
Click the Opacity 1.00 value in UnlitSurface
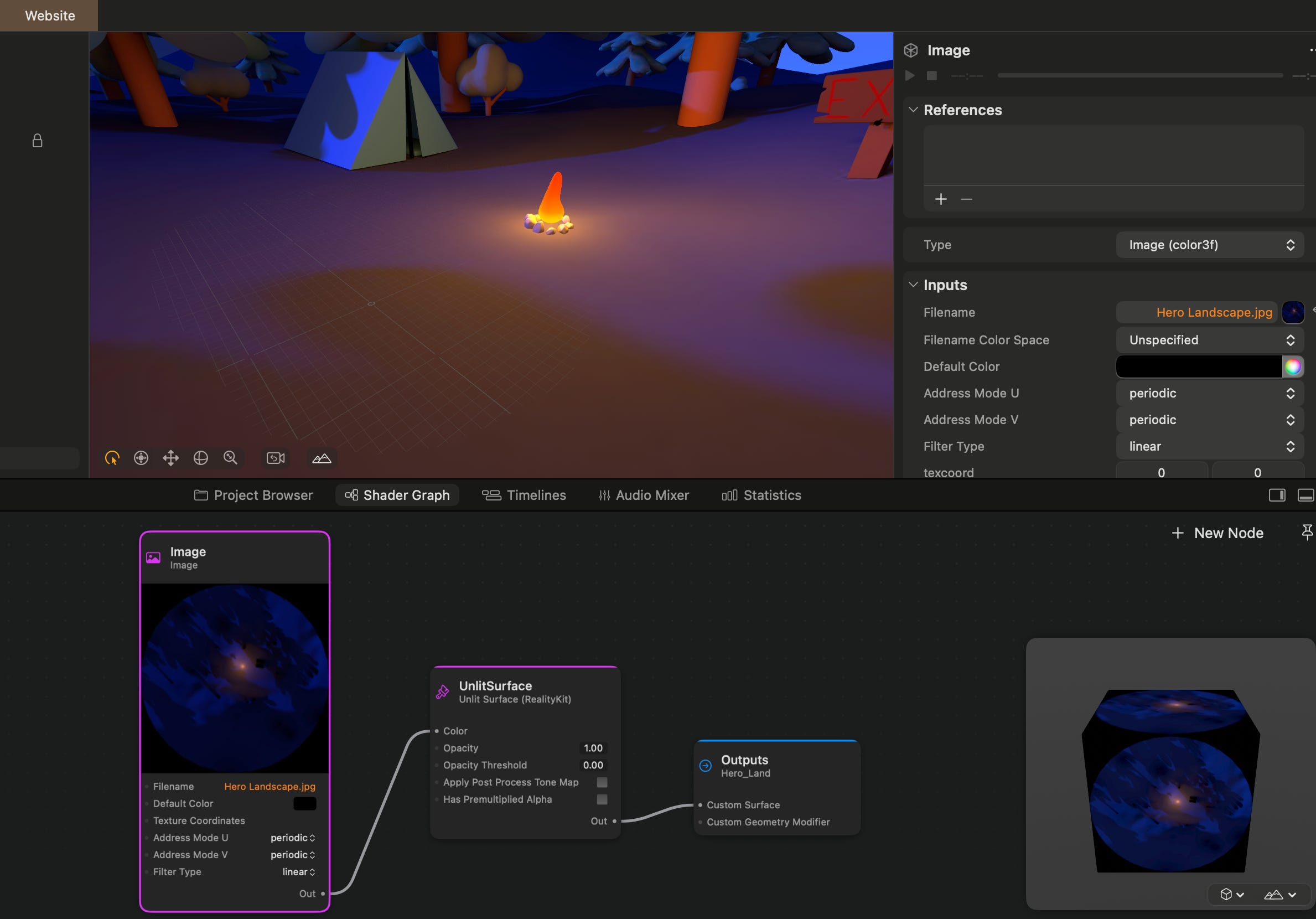pos(593,748)
